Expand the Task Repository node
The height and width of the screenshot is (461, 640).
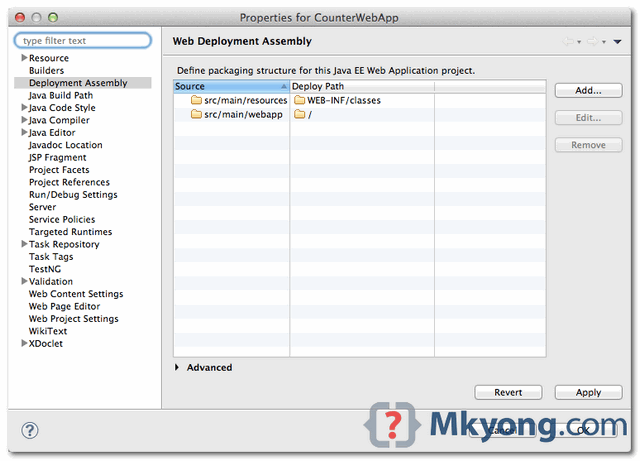coord(24,244)
